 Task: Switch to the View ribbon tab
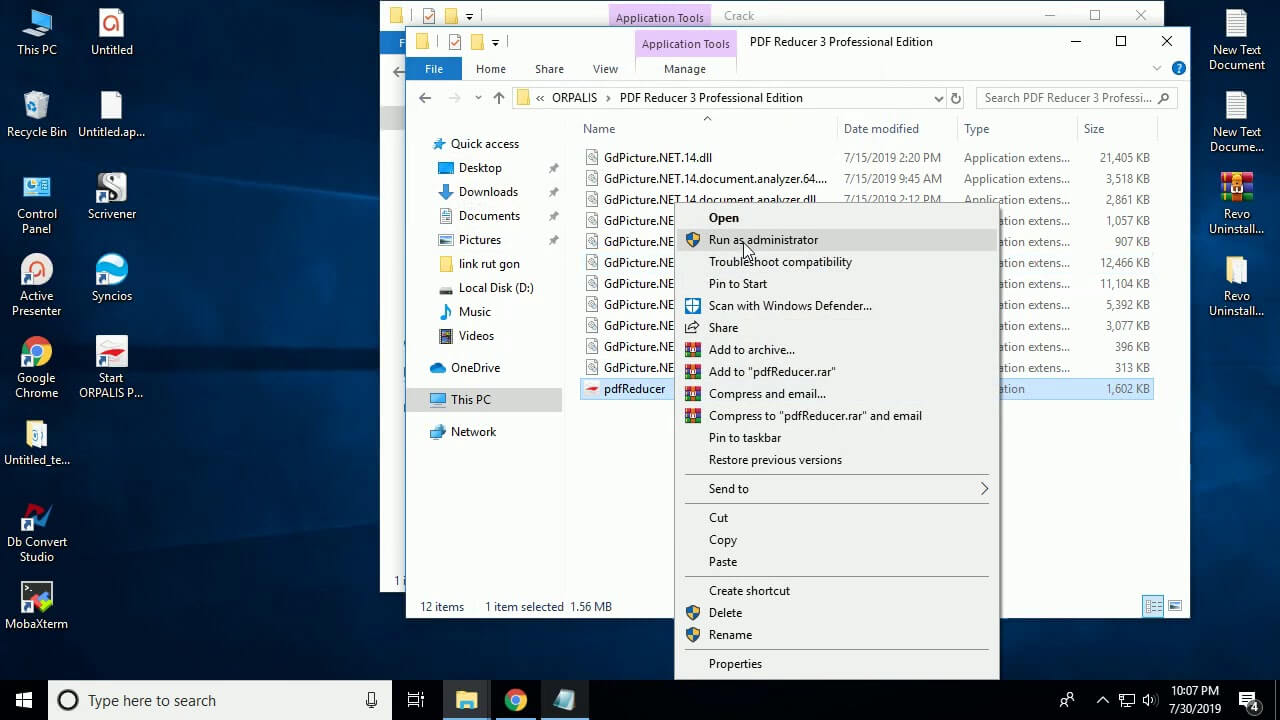point(605,69)
